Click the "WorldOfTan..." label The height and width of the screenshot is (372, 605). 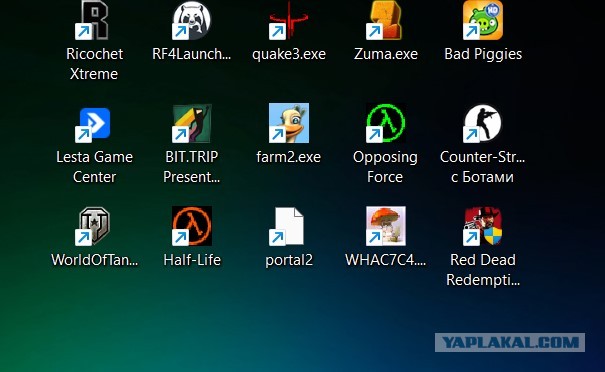[x=95, y=260]
